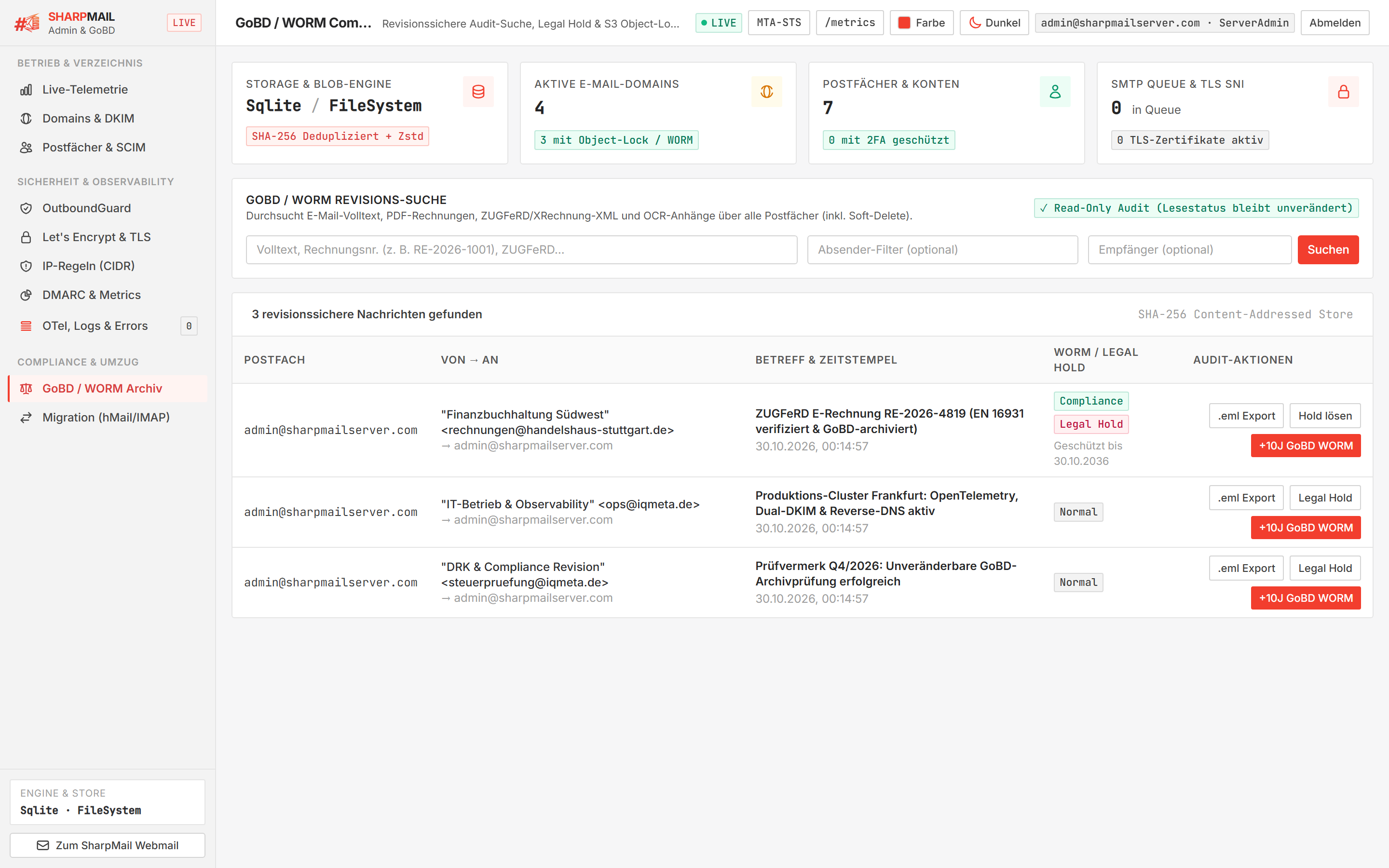Open the MTA-STS link
Screen dimensions: 1389x868
point(779,23)
